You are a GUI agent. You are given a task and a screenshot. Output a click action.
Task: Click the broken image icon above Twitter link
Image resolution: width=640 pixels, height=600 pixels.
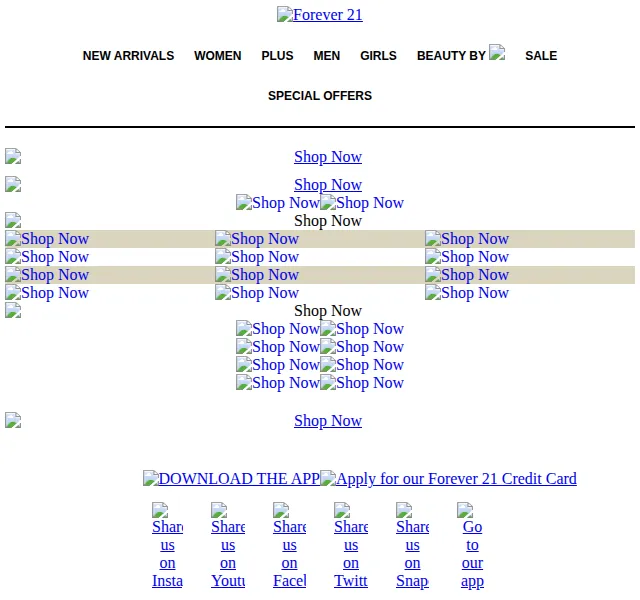[x=342, y=510]
